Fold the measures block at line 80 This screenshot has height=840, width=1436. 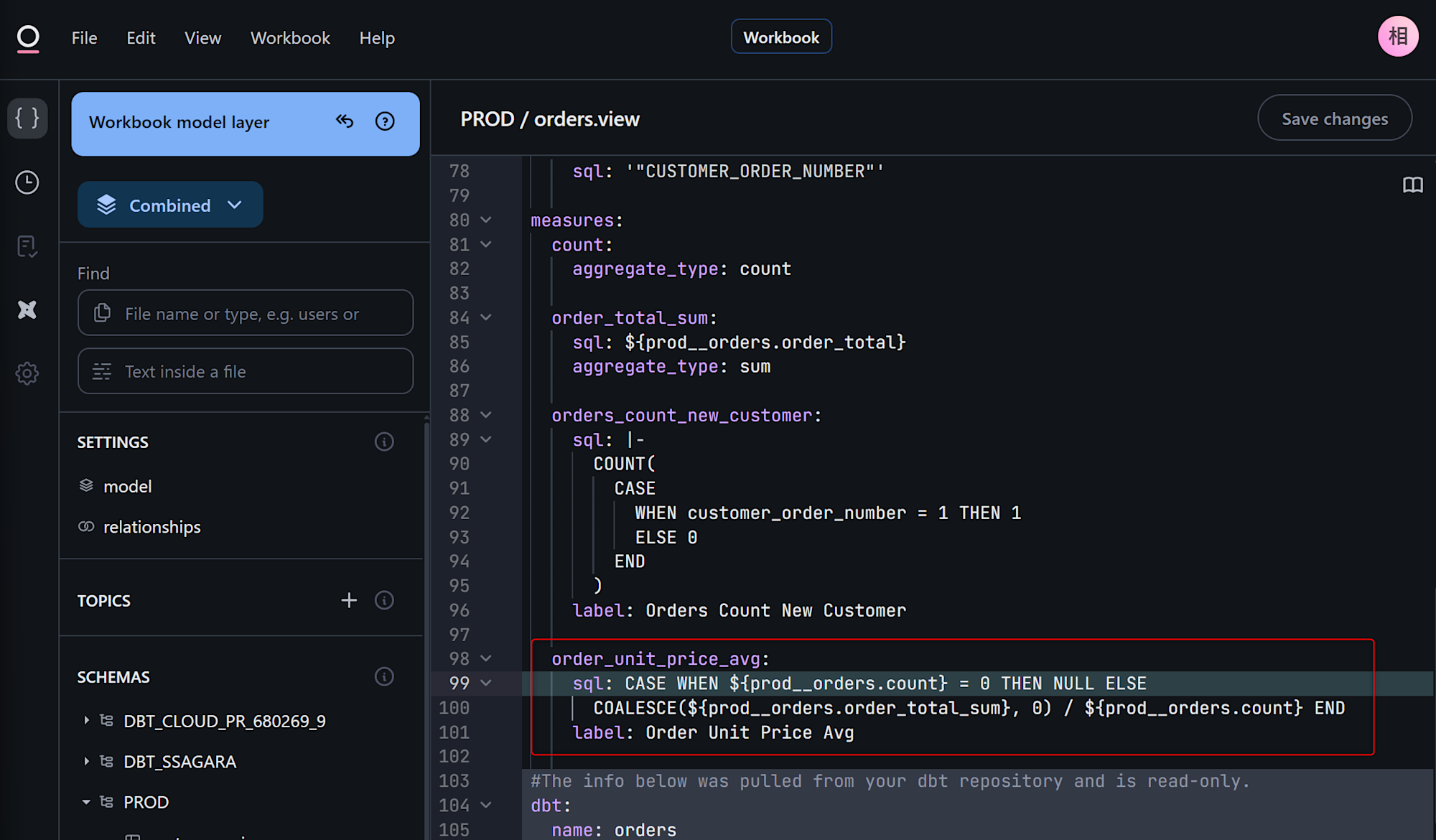pyautogui.click(x=486, y=220)
